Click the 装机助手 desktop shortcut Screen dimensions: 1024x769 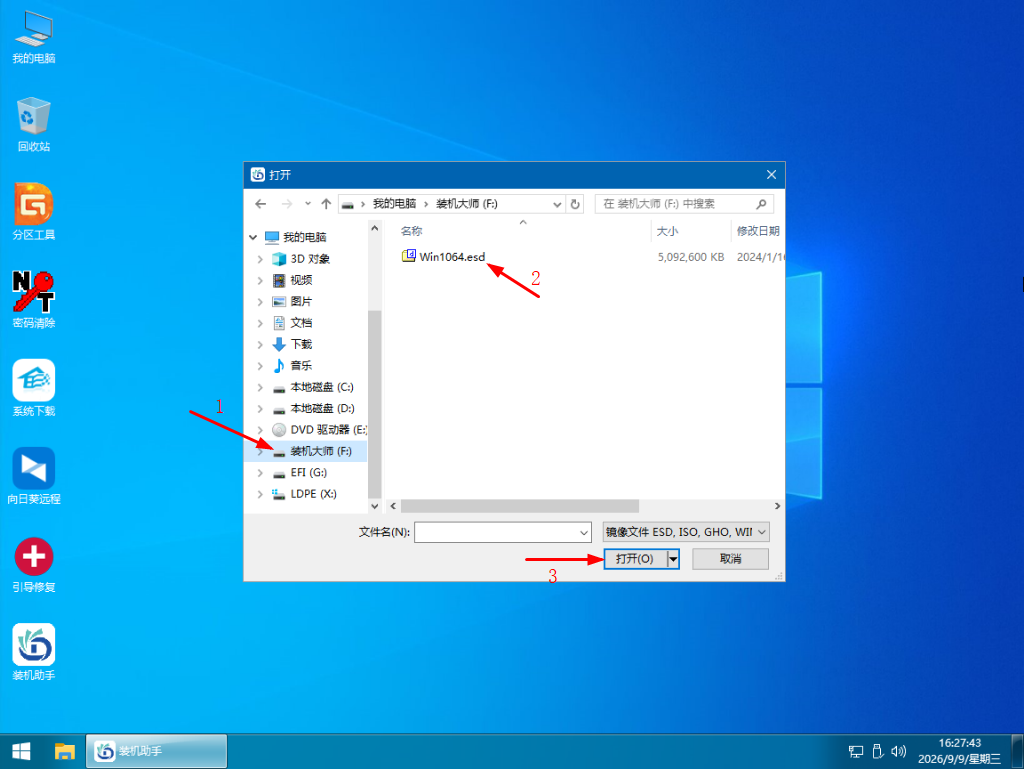click(x=33, y=652)
